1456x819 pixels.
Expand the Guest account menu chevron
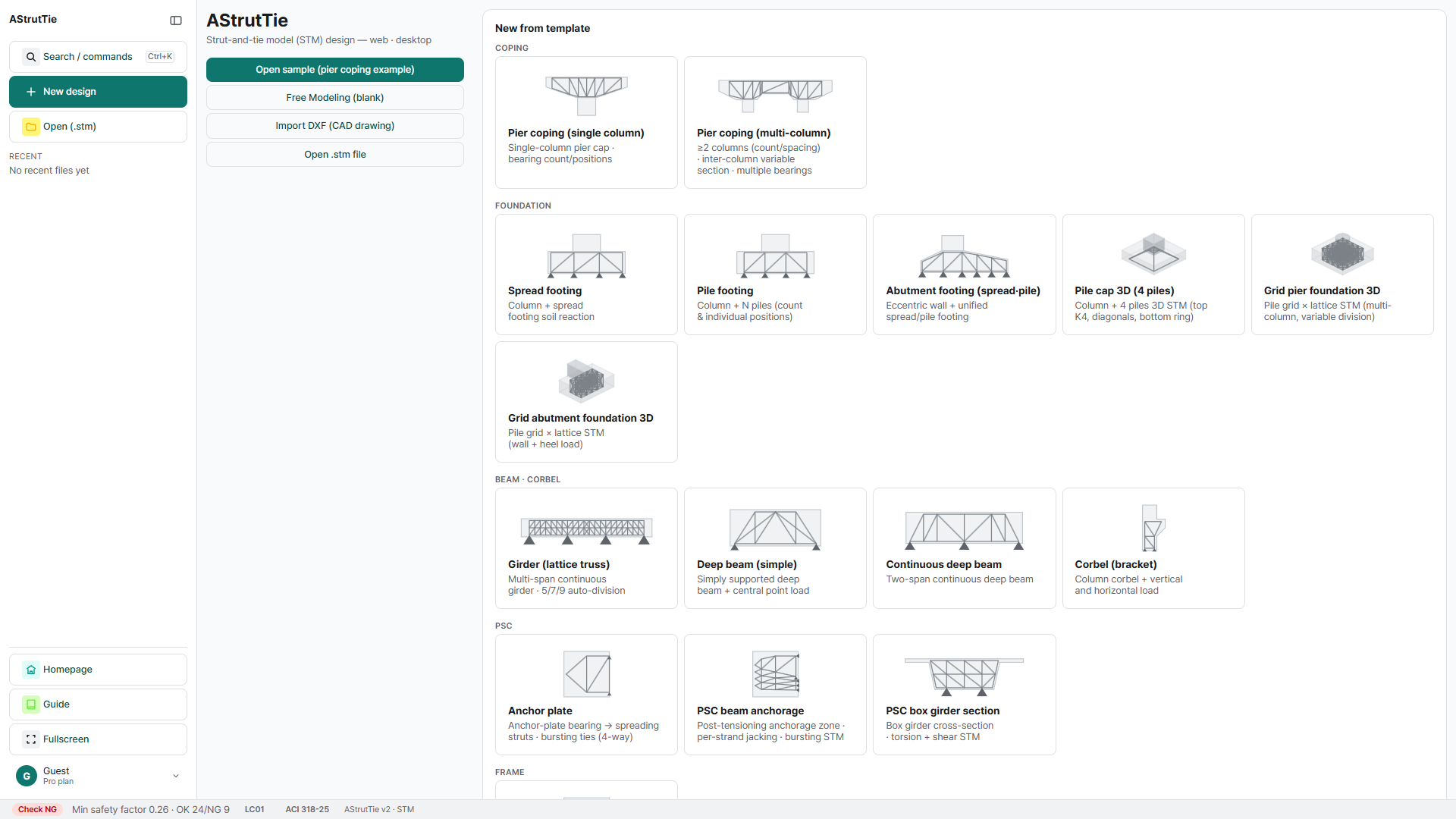[176, 776]
